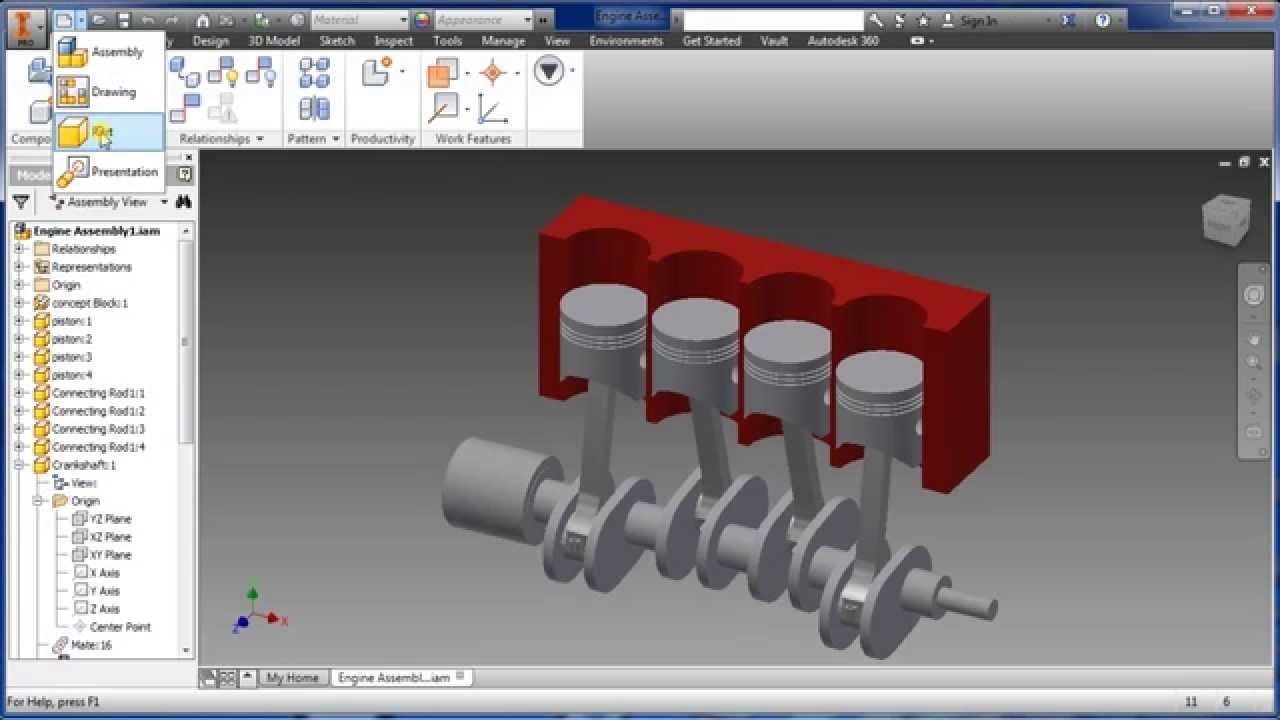Click the Point work feature icon
Viewport: 1280px width, 720px height.
[492, 73]
